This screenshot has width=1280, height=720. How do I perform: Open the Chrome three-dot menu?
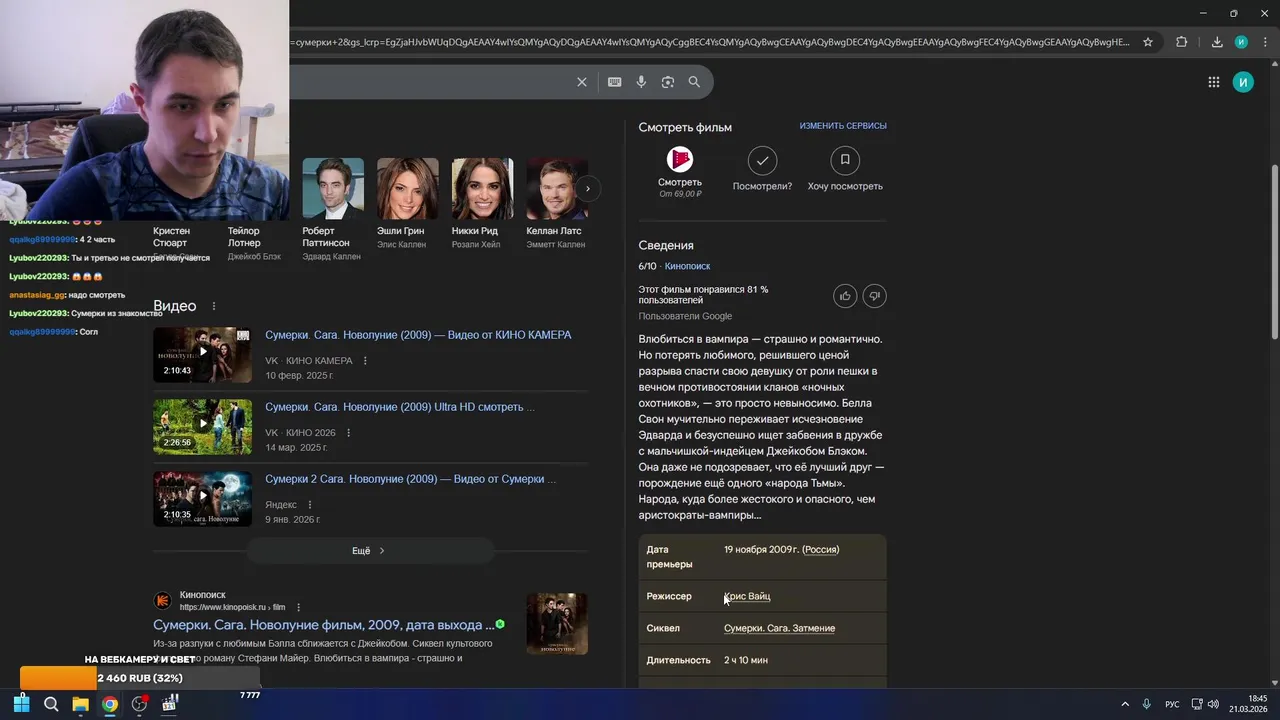point(1265,42)
